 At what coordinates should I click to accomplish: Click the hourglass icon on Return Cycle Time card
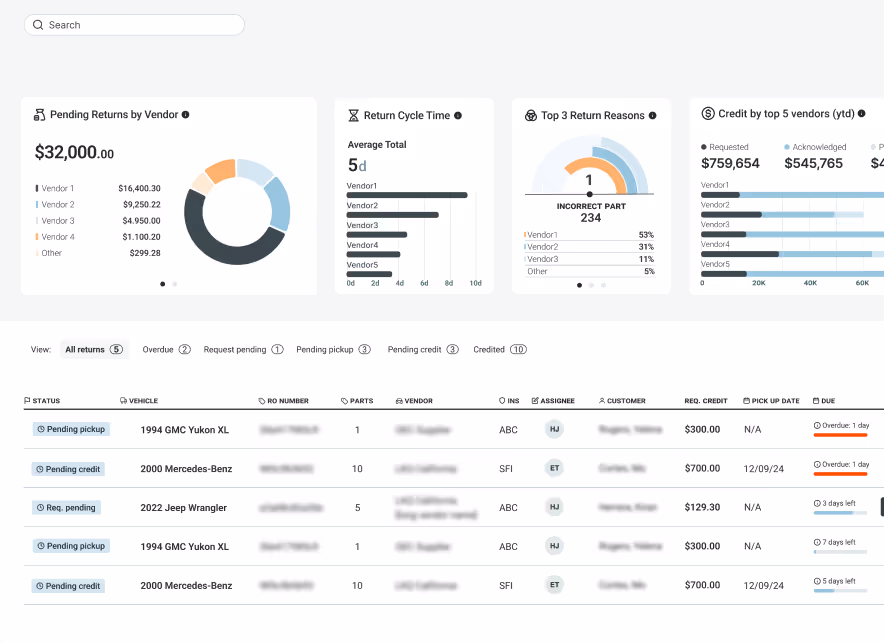coord(353,115)
